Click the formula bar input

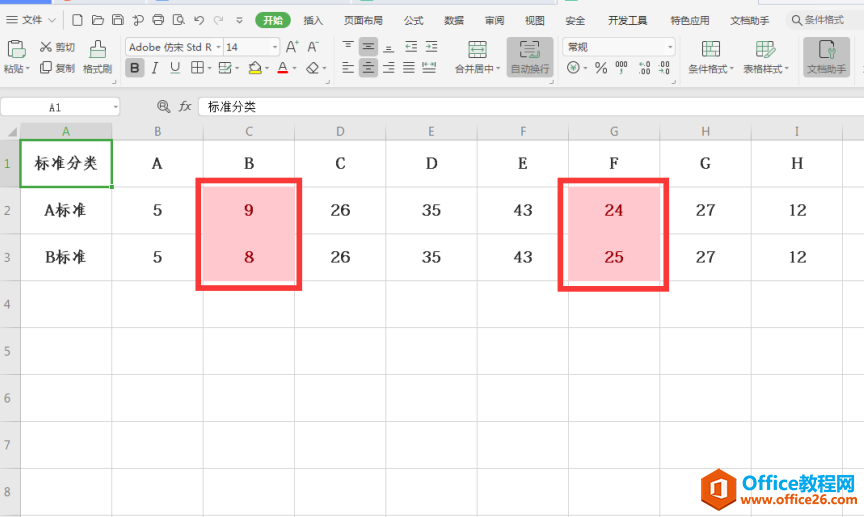pyautogui.click(x=531, y=106)
